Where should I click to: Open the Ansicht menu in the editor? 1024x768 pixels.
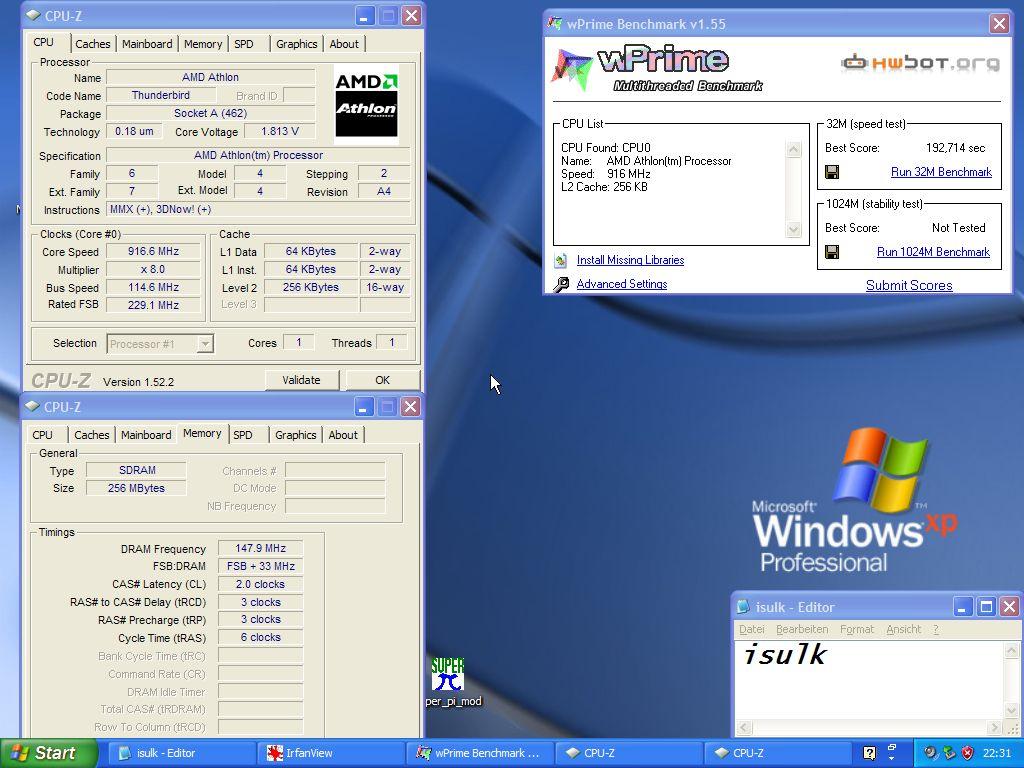tap(904, 630)
